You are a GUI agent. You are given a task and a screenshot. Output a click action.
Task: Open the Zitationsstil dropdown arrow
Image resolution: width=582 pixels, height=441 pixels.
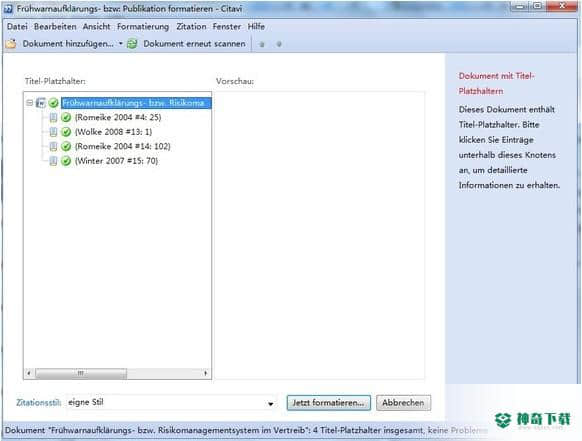click(x=271, y=404)
